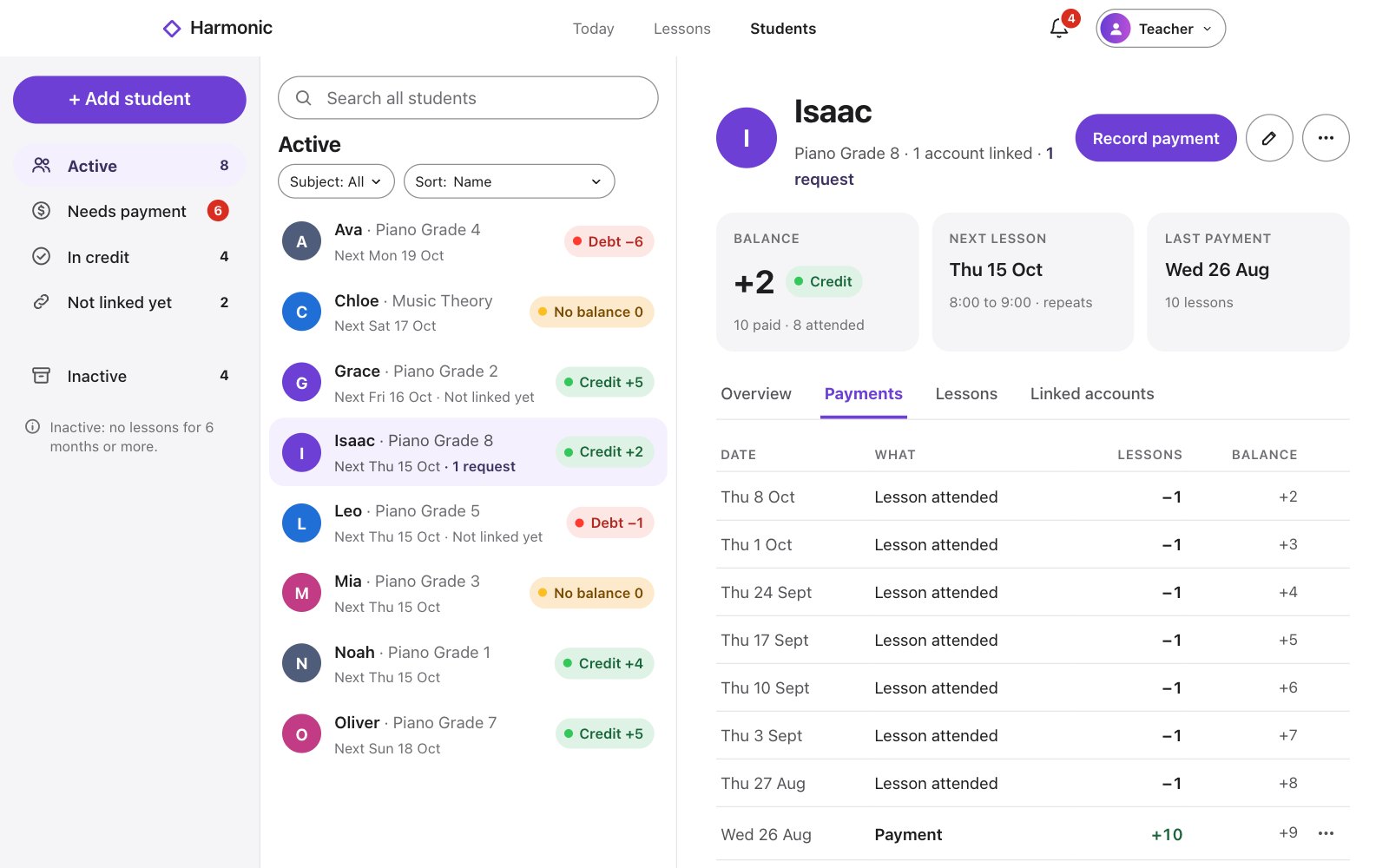Click the Record payment button
This screenshot has width=1389, height=868.
pyautogui.click(x=1155, y=138)
